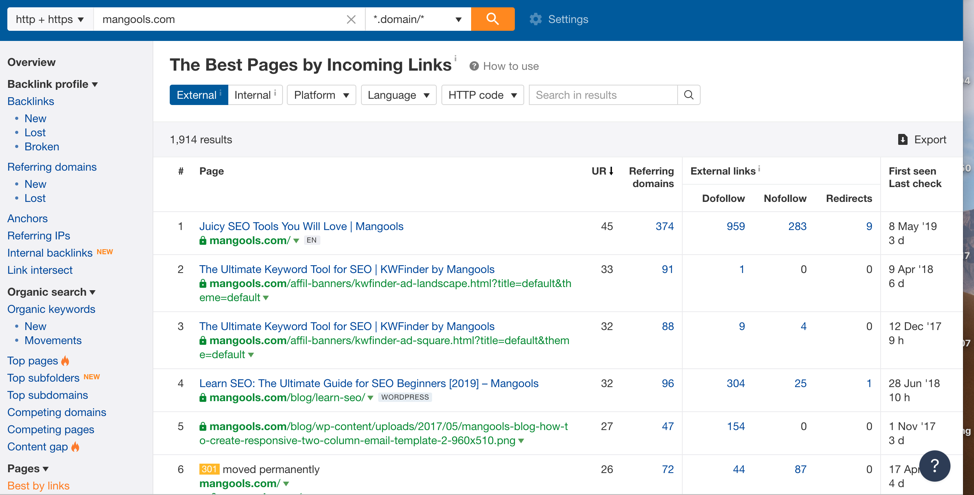Open Top subdomains report

pos(47,395)
